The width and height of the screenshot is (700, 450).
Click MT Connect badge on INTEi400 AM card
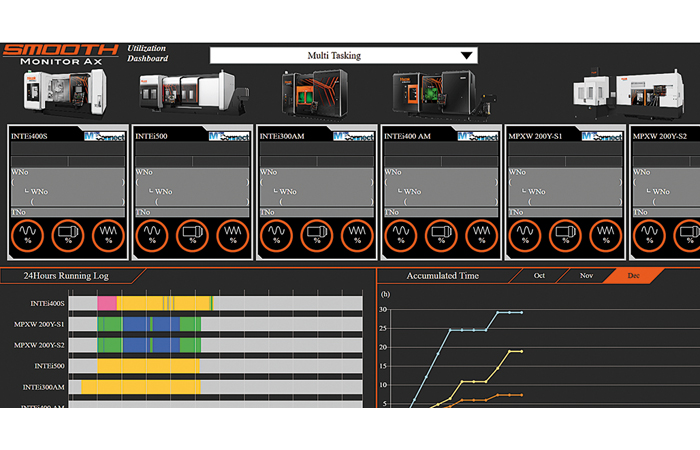[x=478, y=136]
